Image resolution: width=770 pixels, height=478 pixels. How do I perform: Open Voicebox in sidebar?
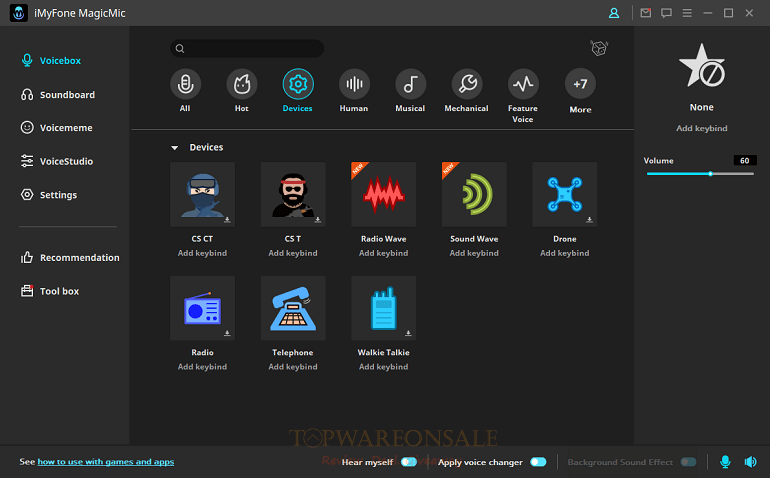pos(51,60)
